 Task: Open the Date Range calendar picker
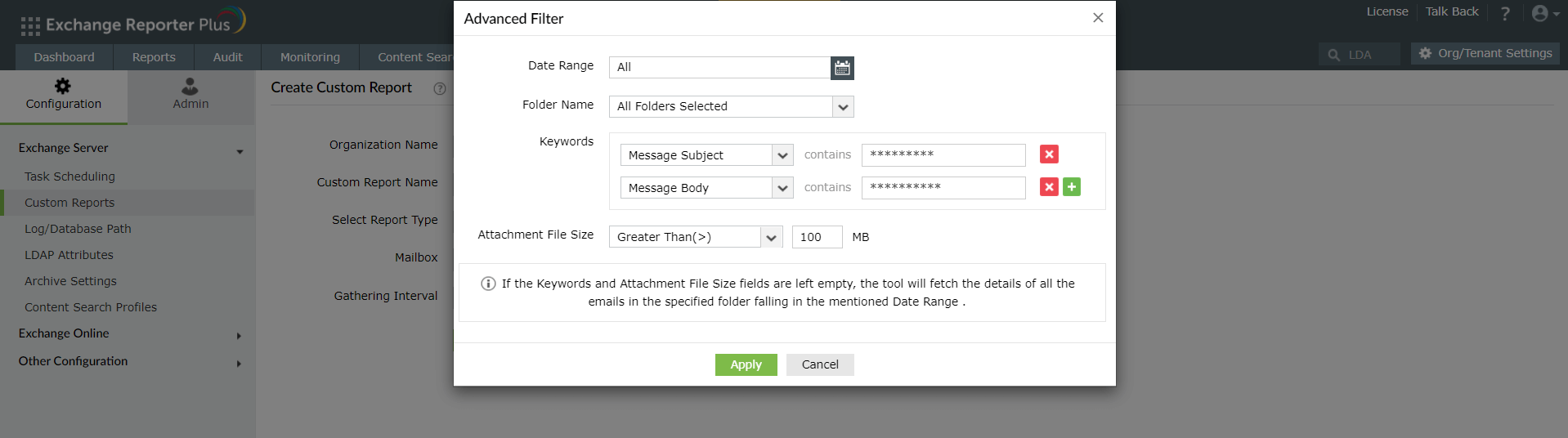pos(842,68)
